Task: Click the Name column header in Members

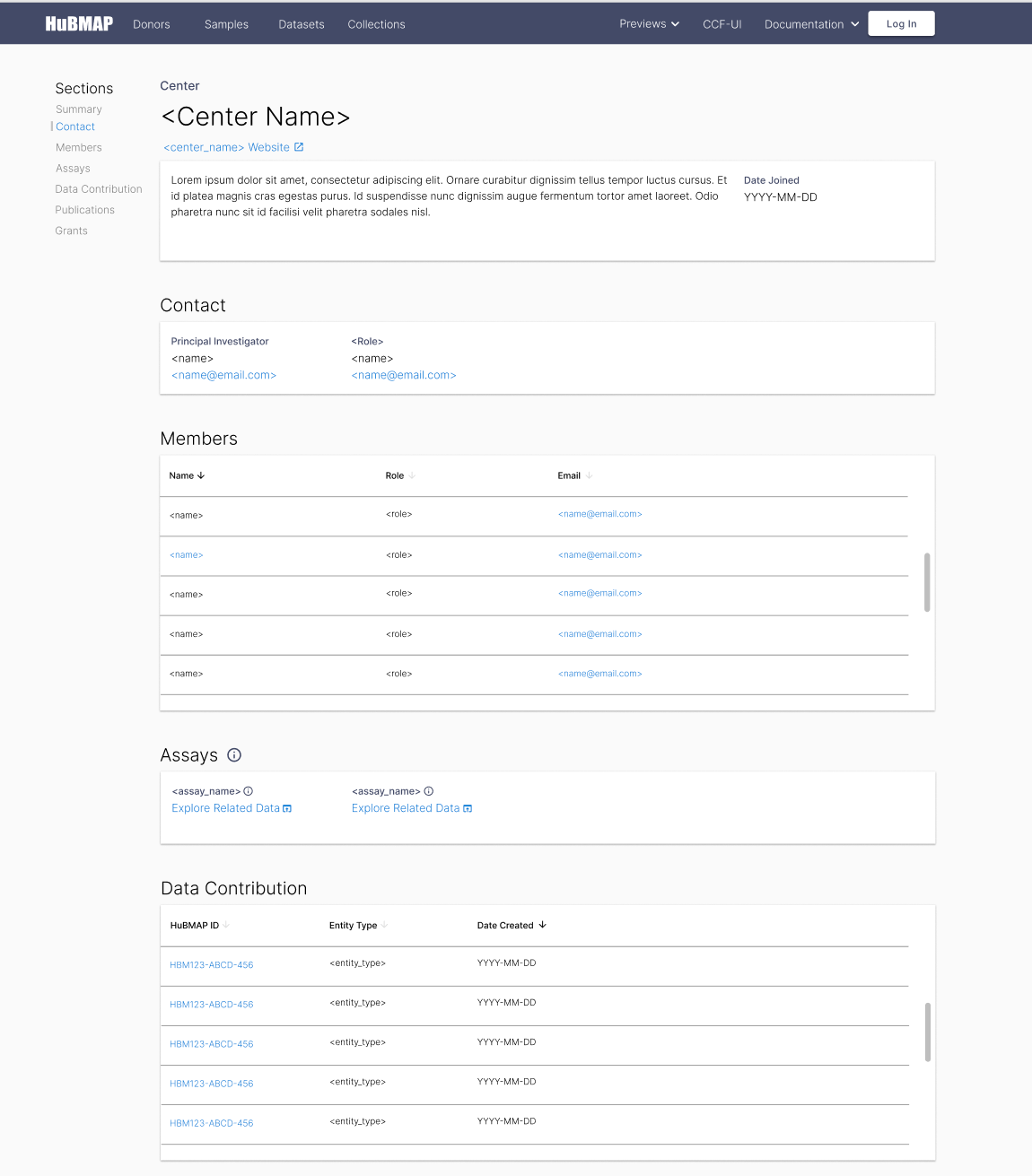Action: (181, 475)
